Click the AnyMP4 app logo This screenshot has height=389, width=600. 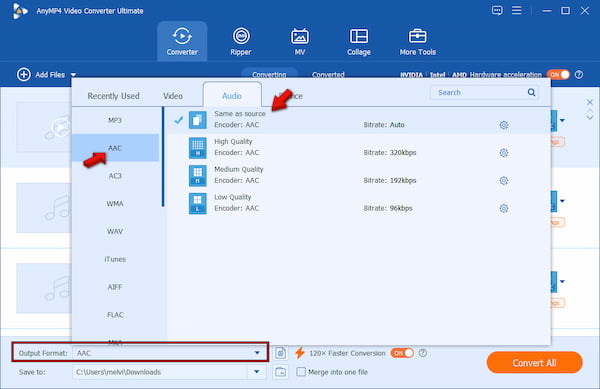pos(20,11)
